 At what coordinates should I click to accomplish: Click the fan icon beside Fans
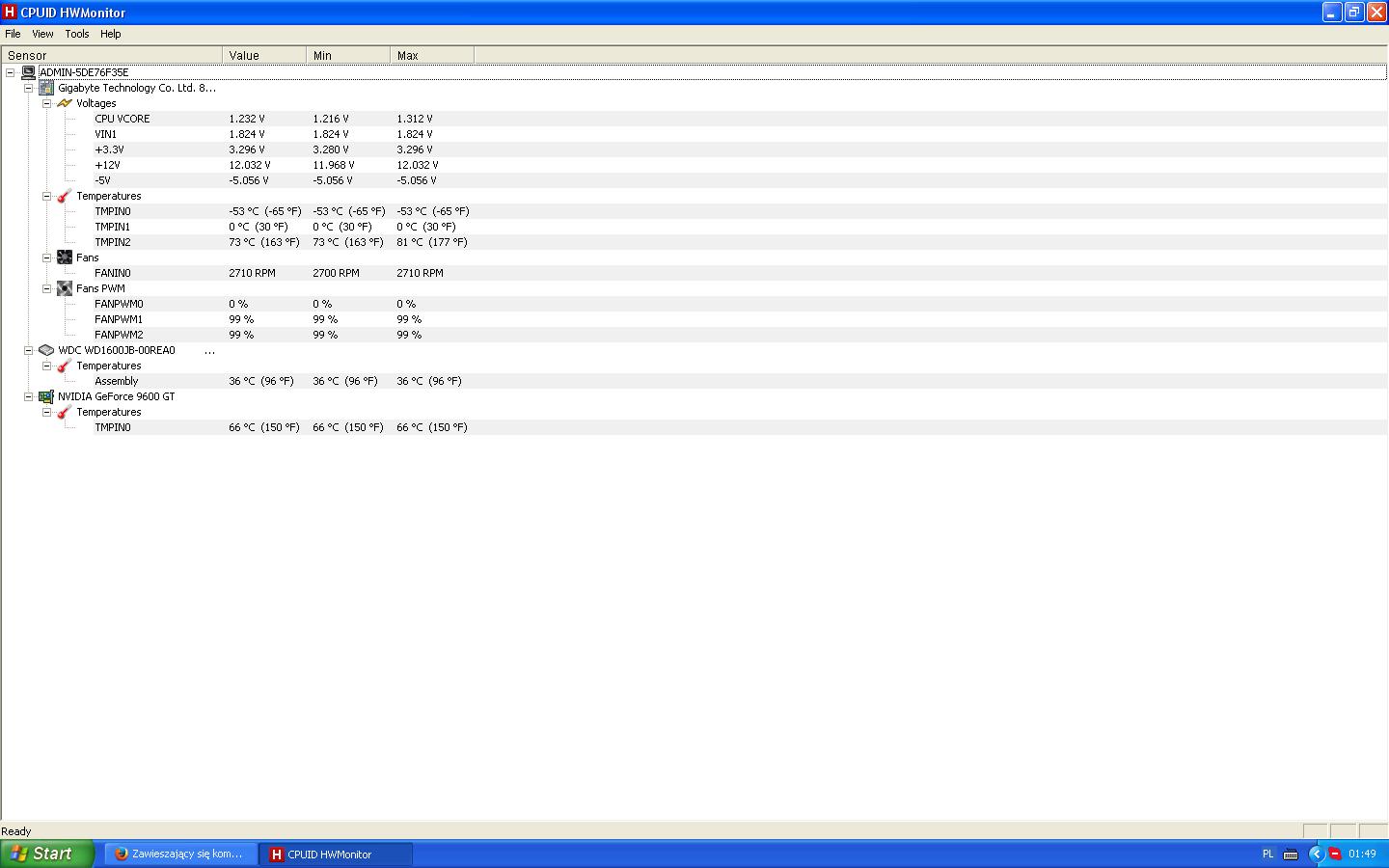[65, 258]
